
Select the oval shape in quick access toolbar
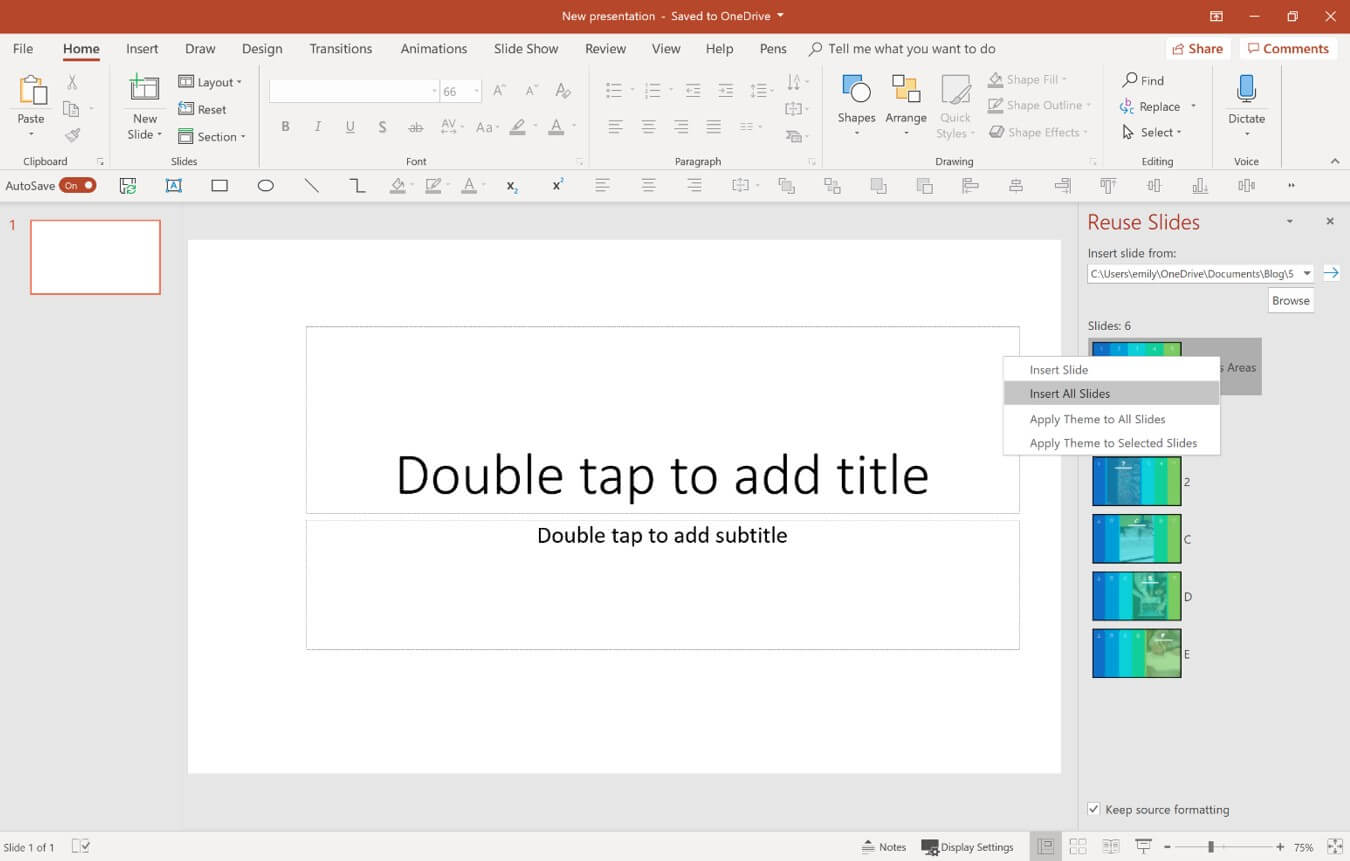265,186
